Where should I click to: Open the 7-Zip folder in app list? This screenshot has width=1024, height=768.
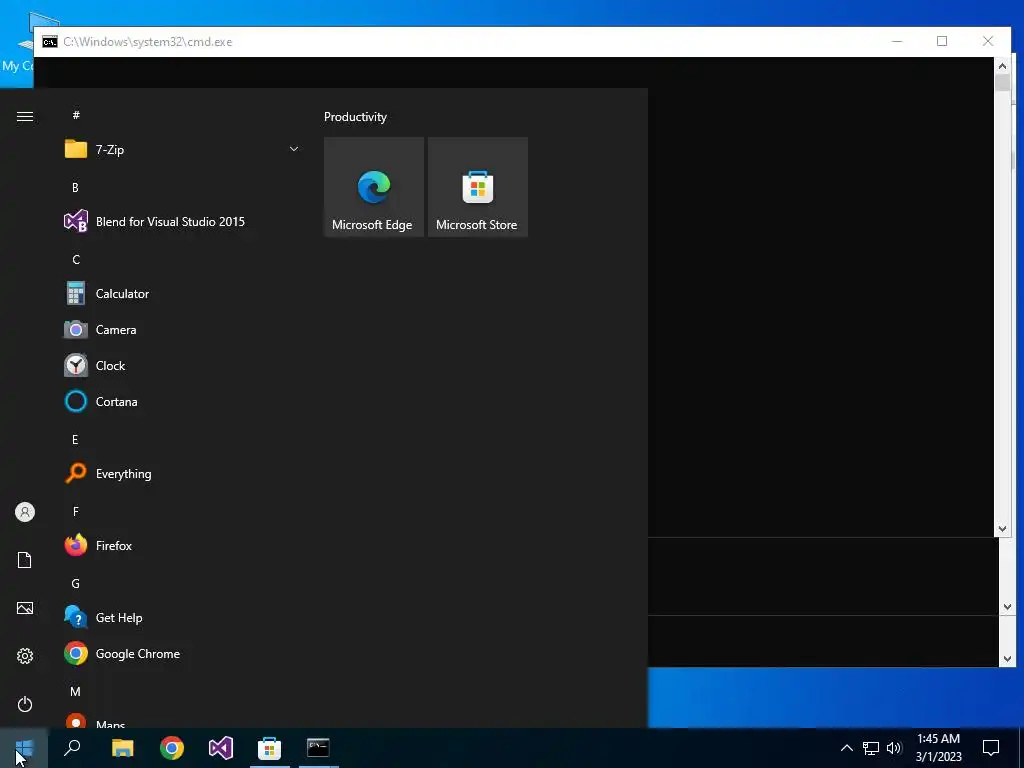click(x=182, y=150)
